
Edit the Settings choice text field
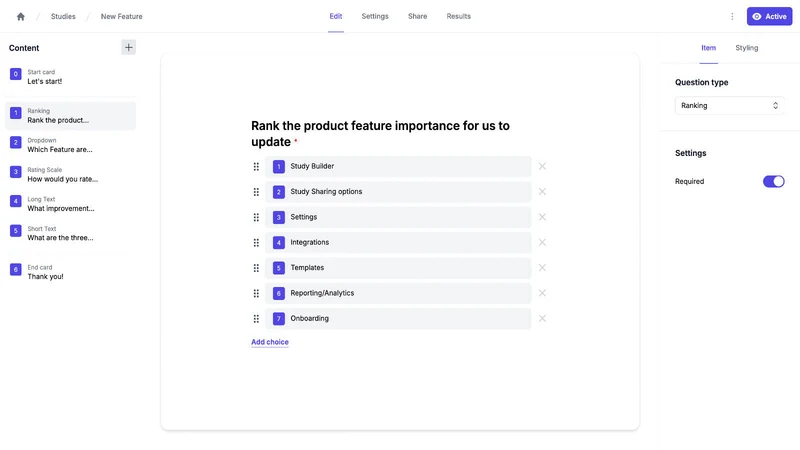(x=398, y=217)
